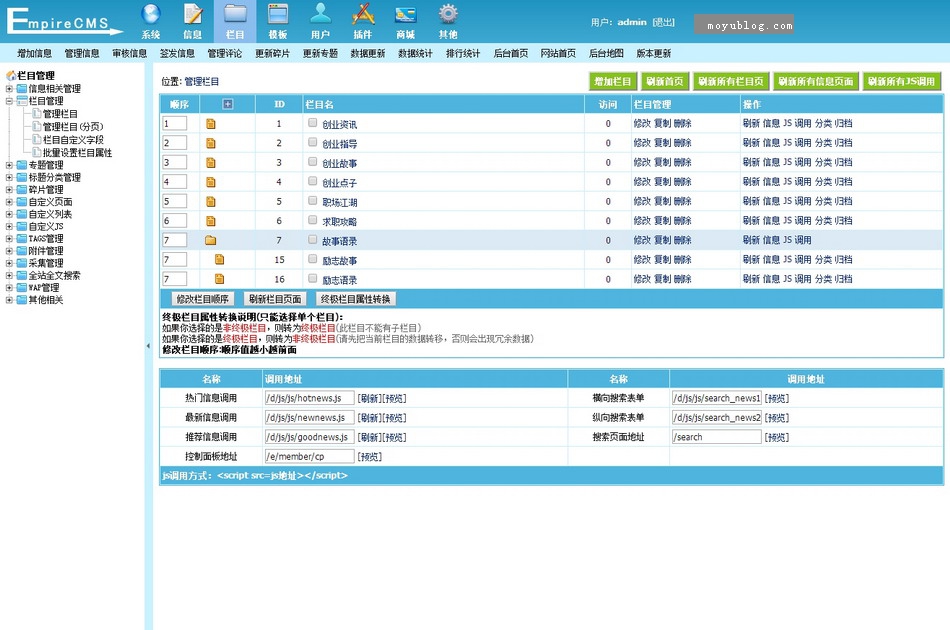
Task: Click the page icon in the 励志语录 row
Action: pyautogui.click(x=219, y=279)
